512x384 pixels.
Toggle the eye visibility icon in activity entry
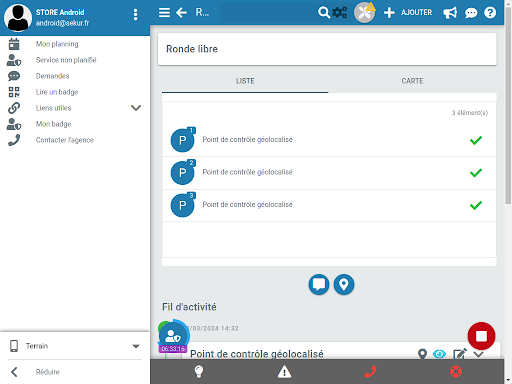[x=439, y=354]
